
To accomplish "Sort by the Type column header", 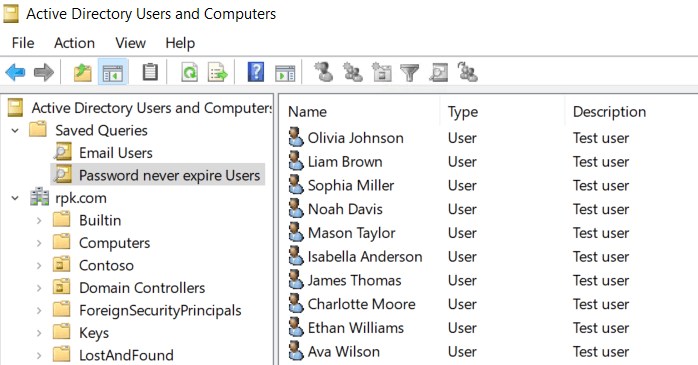I will tap(463, 112).
